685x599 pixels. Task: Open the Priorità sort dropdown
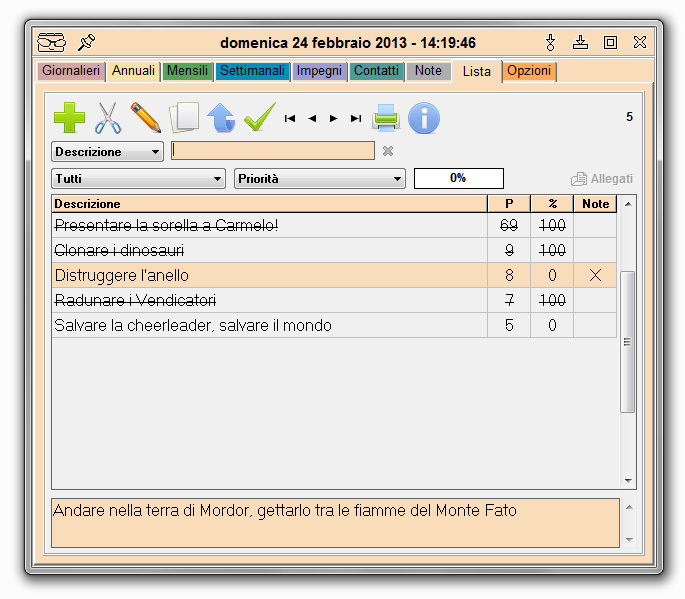click(320, 179)
